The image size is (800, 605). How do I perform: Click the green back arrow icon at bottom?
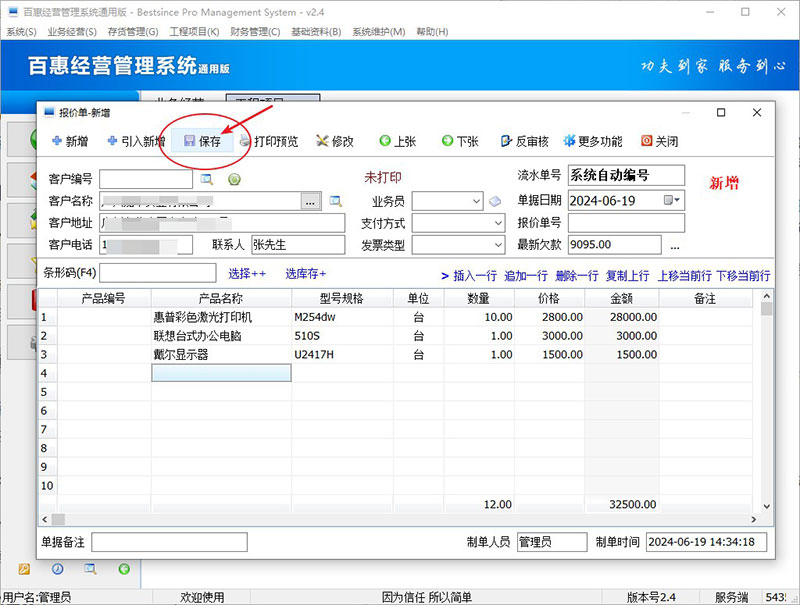coord(124,569)
